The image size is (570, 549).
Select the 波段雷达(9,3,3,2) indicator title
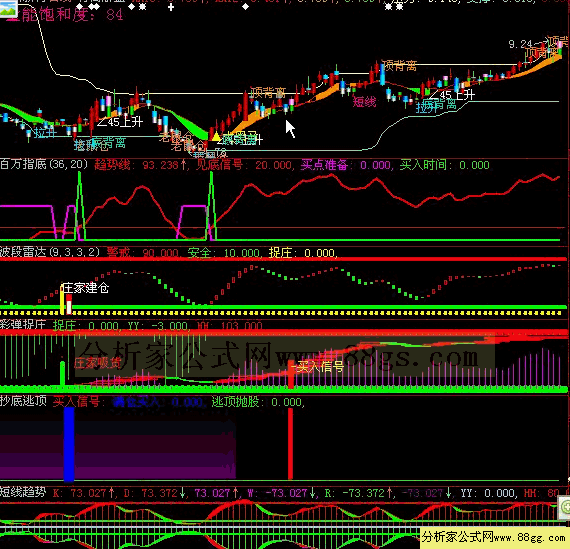point(50,252)
